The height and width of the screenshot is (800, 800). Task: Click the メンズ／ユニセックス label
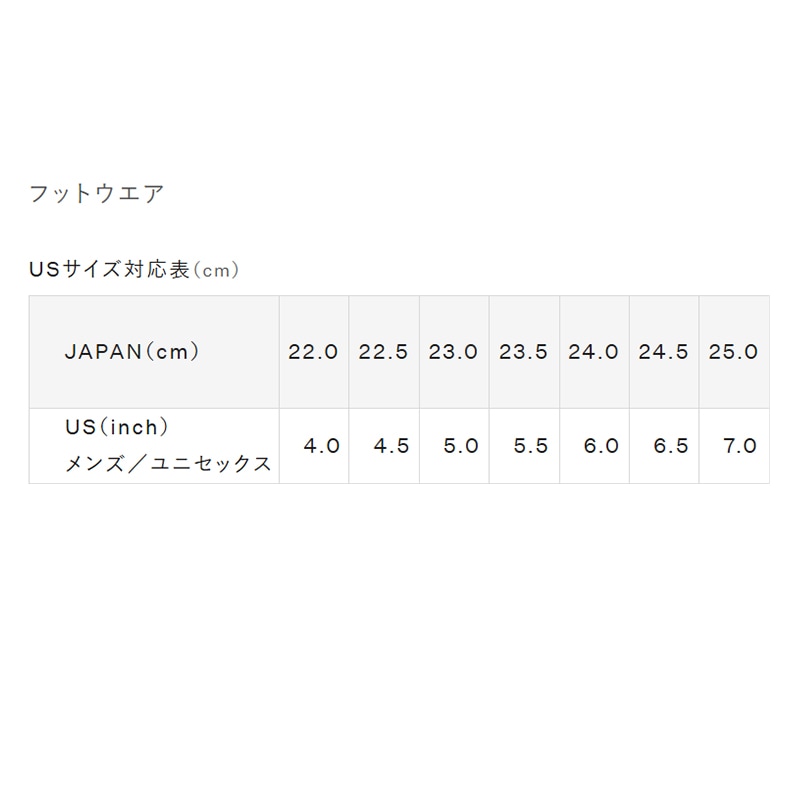(167, 464)
